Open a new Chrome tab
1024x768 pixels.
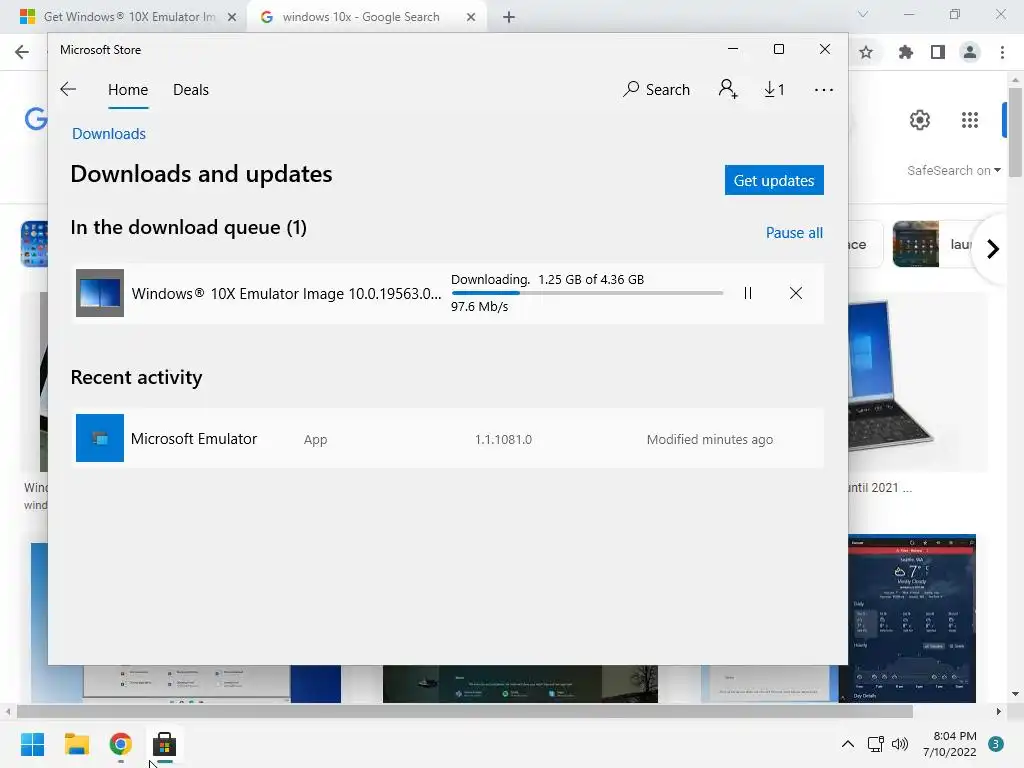coord(509,17)
